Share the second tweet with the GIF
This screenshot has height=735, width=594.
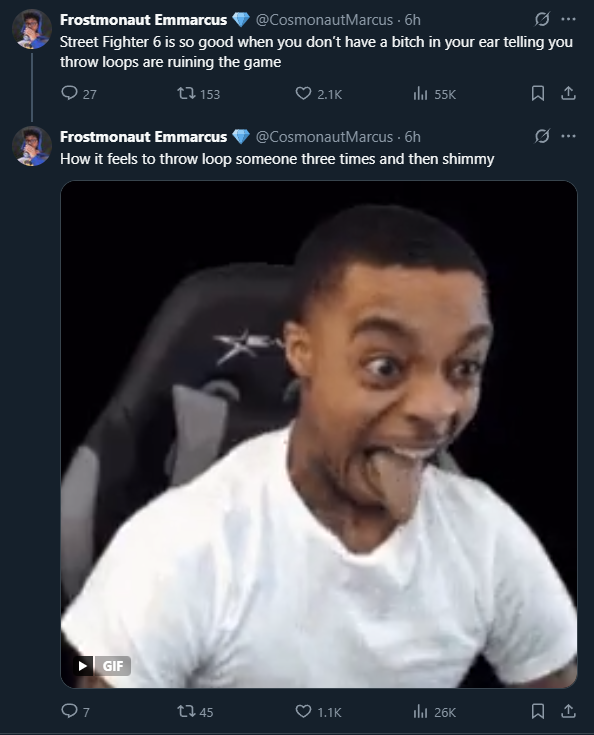click(x=568, y=712)
